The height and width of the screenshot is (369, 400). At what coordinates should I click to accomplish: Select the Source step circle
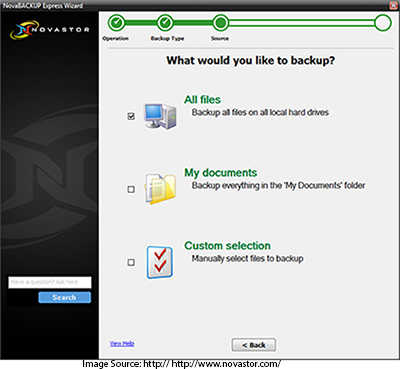point(220,23)
